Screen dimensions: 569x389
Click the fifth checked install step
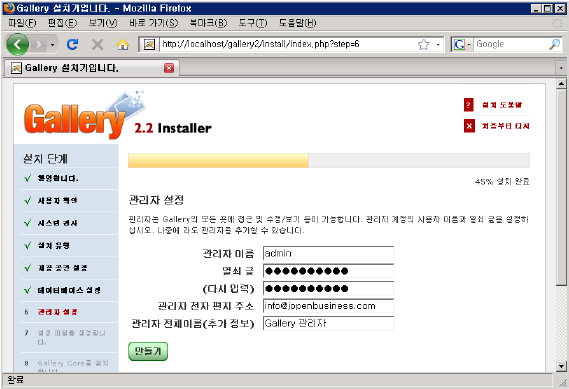62,268
